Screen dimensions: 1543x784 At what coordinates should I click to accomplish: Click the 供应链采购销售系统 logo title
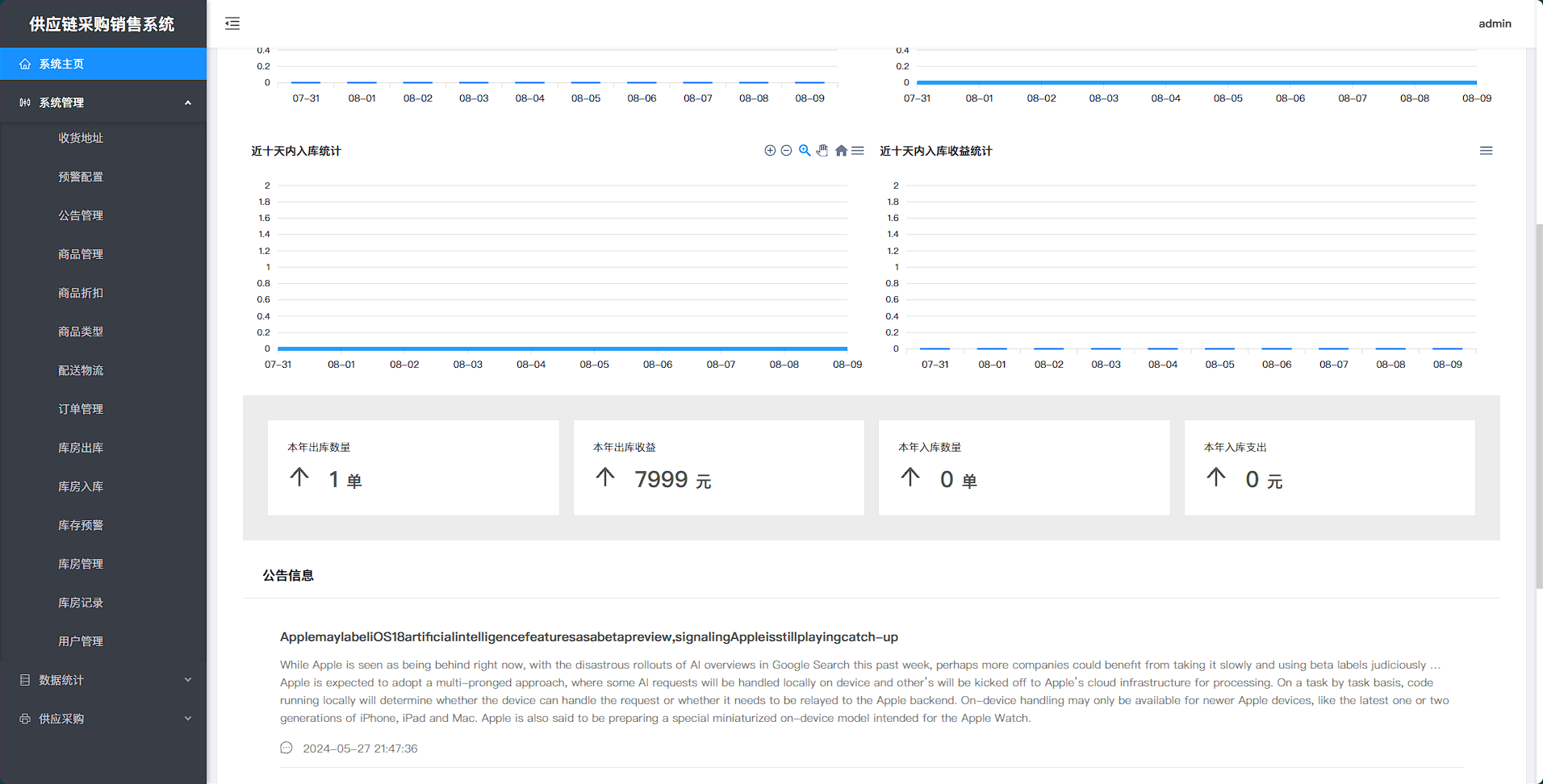coord(102,24)
